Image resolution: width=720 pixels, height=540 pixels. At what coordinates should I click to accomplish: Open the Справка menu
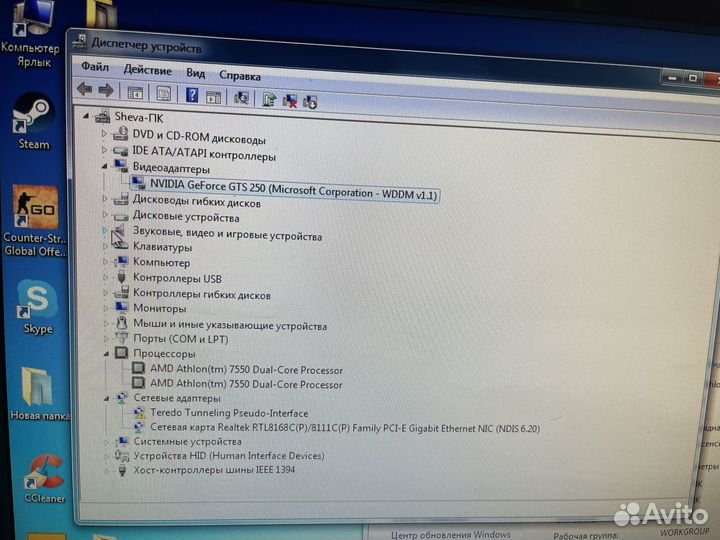[x=239, y=75]
